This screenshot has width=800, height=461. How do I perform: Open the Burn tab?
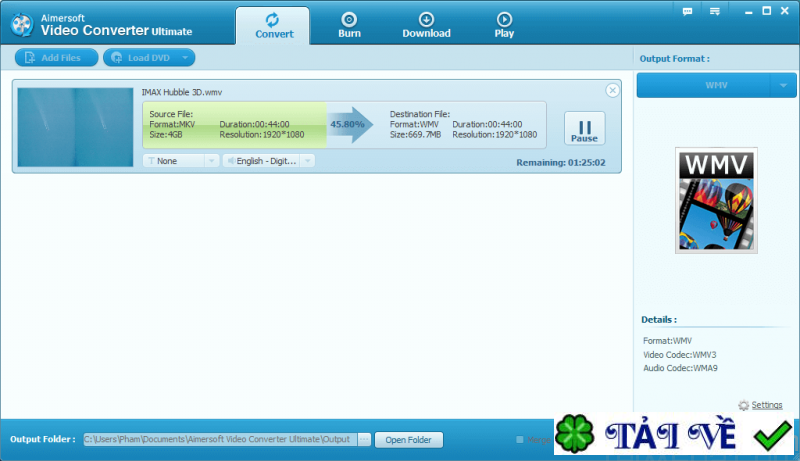point(349,25)
